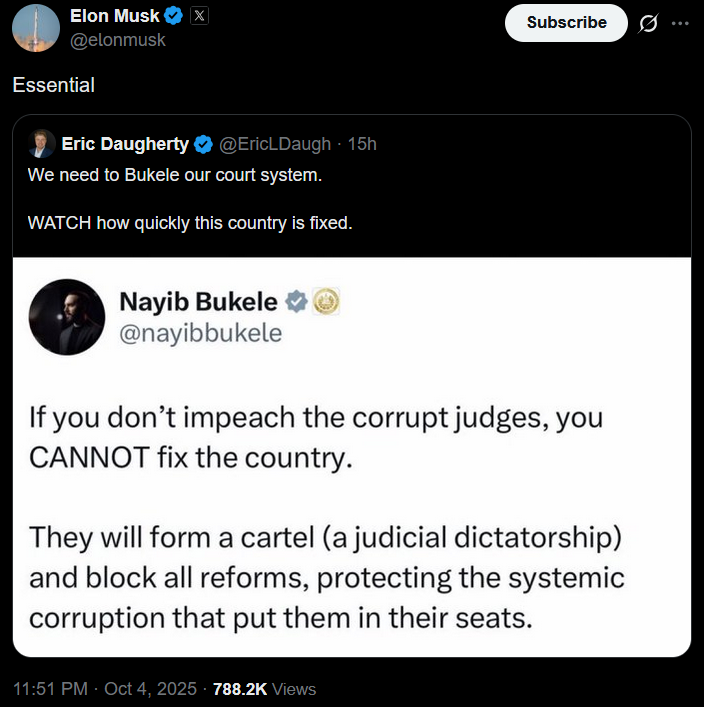Click the @EricLDaugh handle
704x707 pixels.
[x=274, y=144]
